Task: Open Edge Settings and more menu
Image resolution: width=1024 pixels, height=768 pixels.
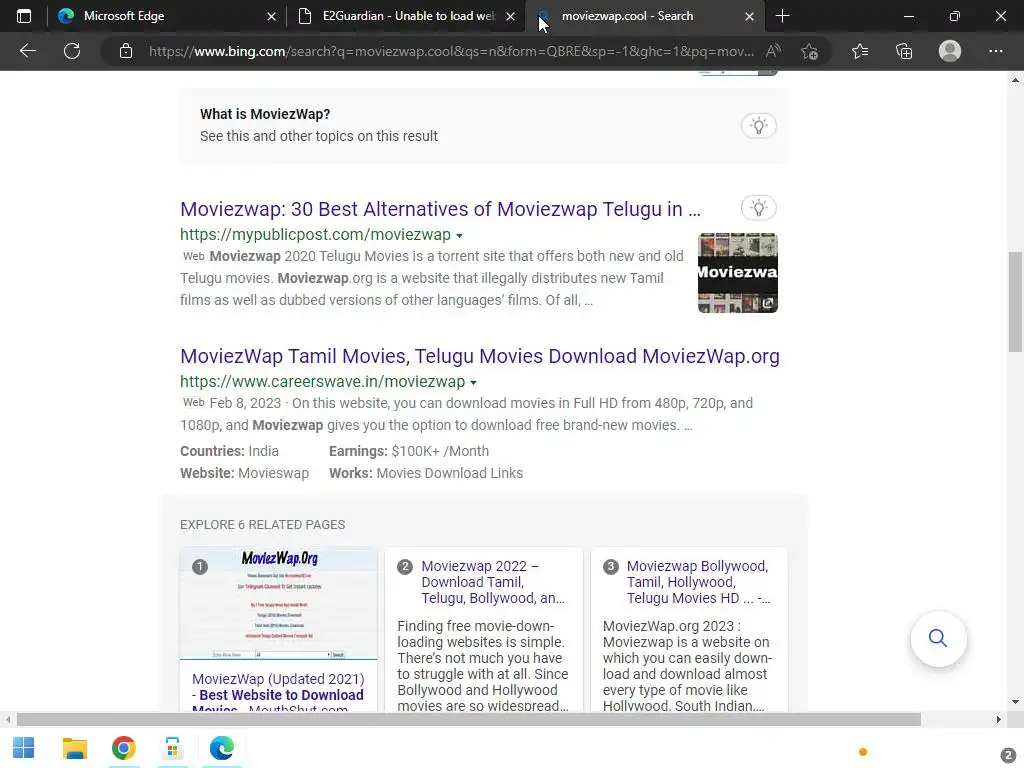Action: (995, 51)
